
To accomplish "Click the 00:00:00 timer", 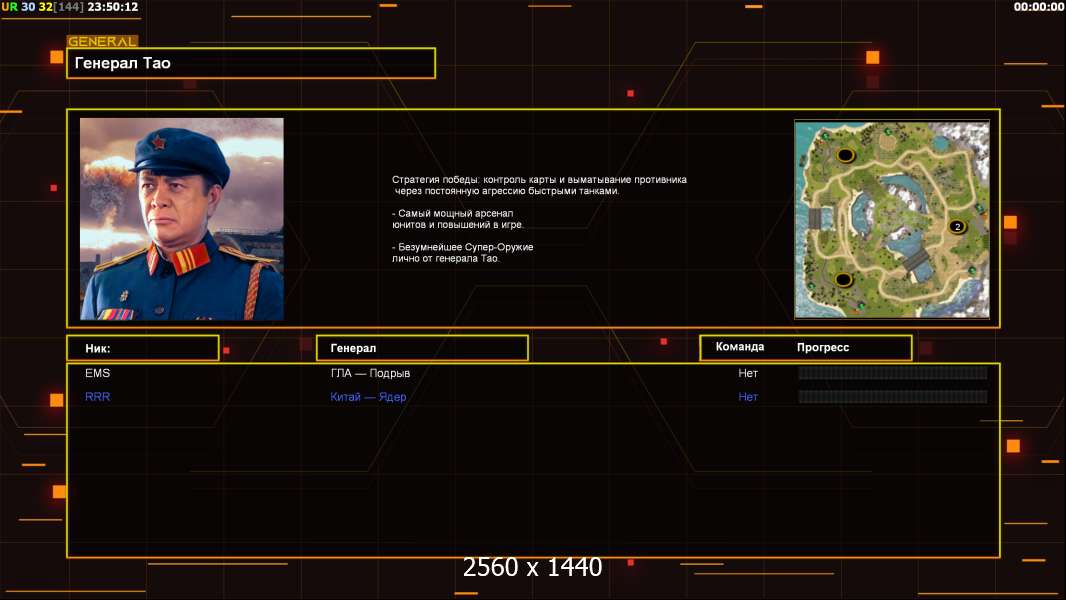I will [x=1038, y=7].
